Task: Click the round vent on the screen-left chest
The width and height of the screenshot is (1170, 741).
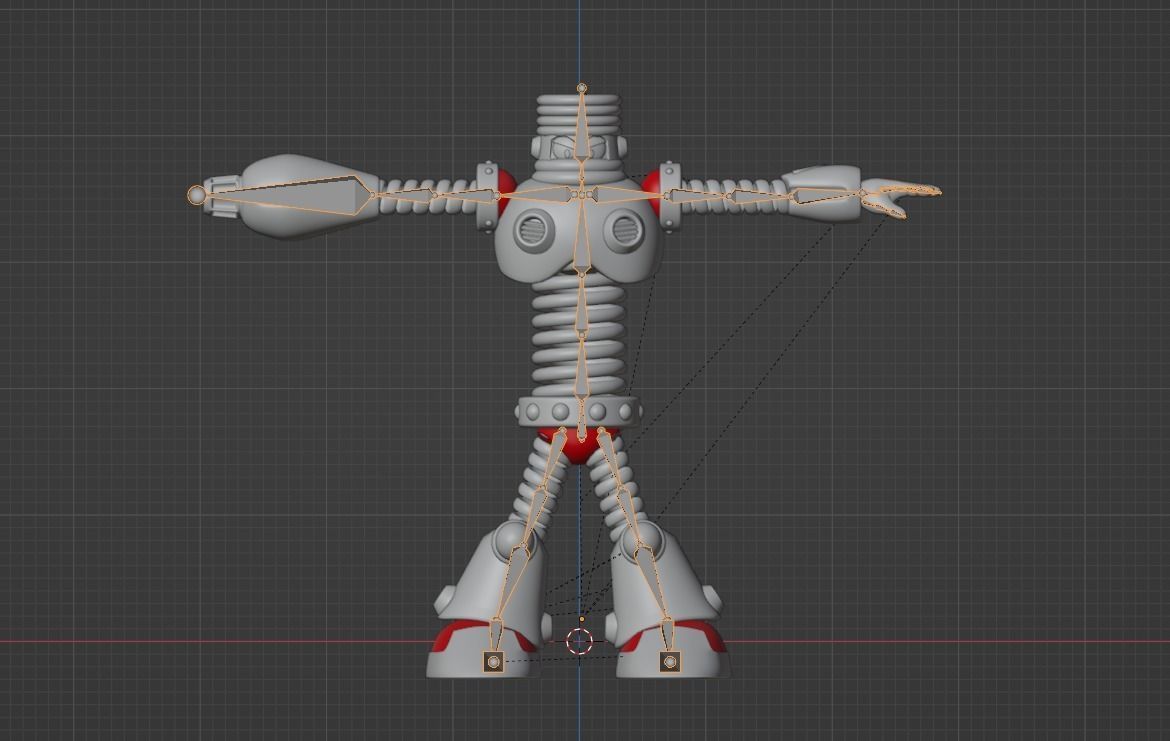Action: (x=533, y=230)
